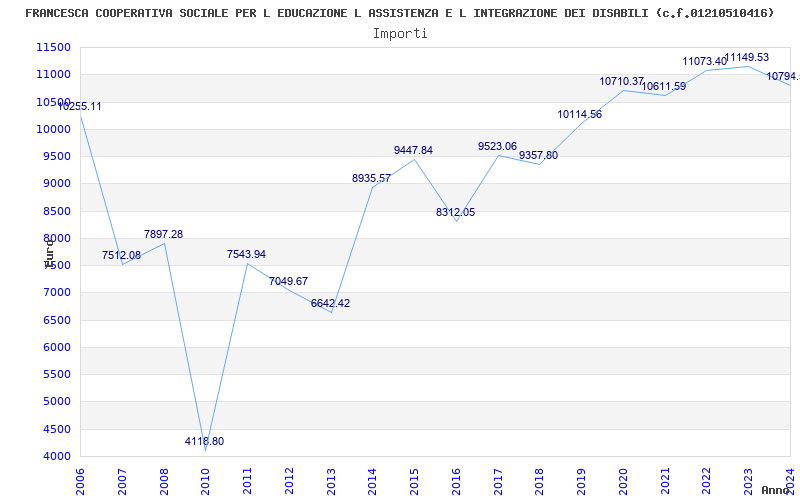
Task: Select the 11500 y-axis tick label
Action: point(53,47)
